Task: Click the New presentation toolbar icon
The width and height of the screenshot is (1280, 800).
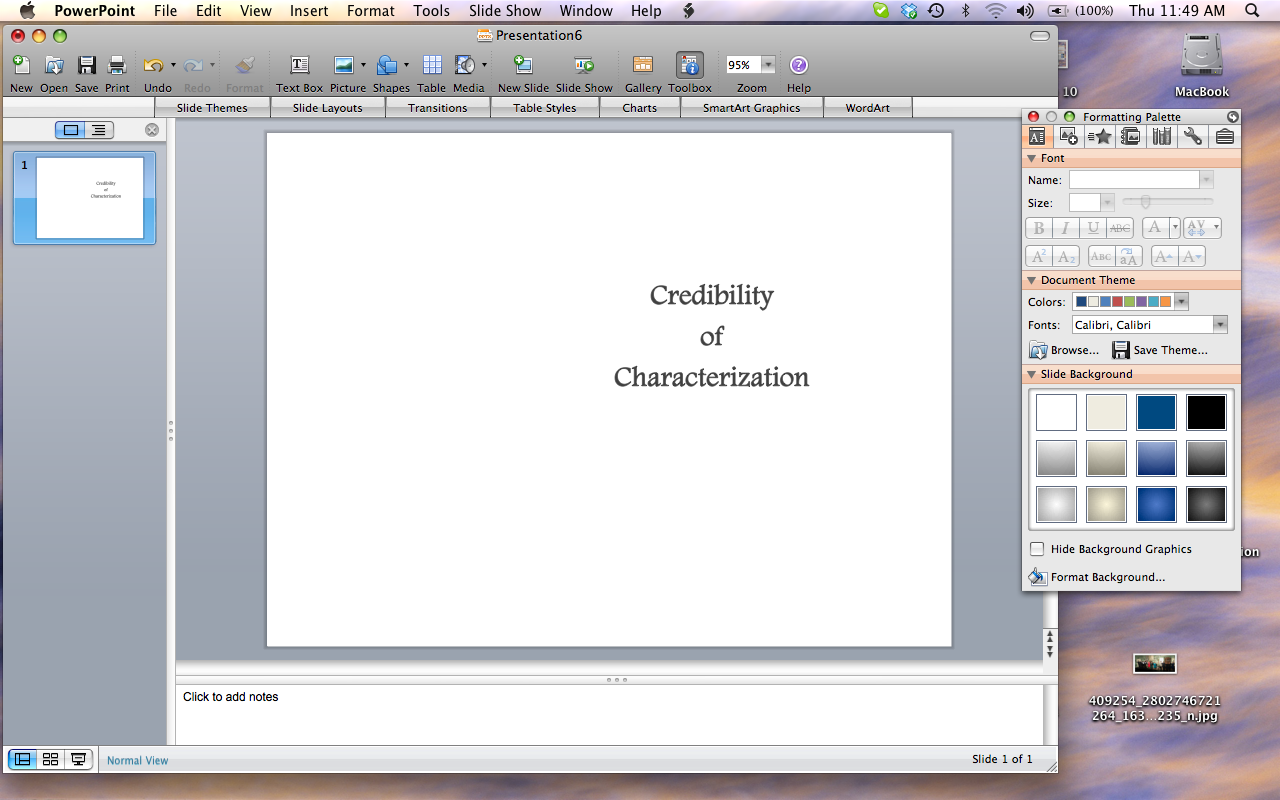Action: click(21, 65)
